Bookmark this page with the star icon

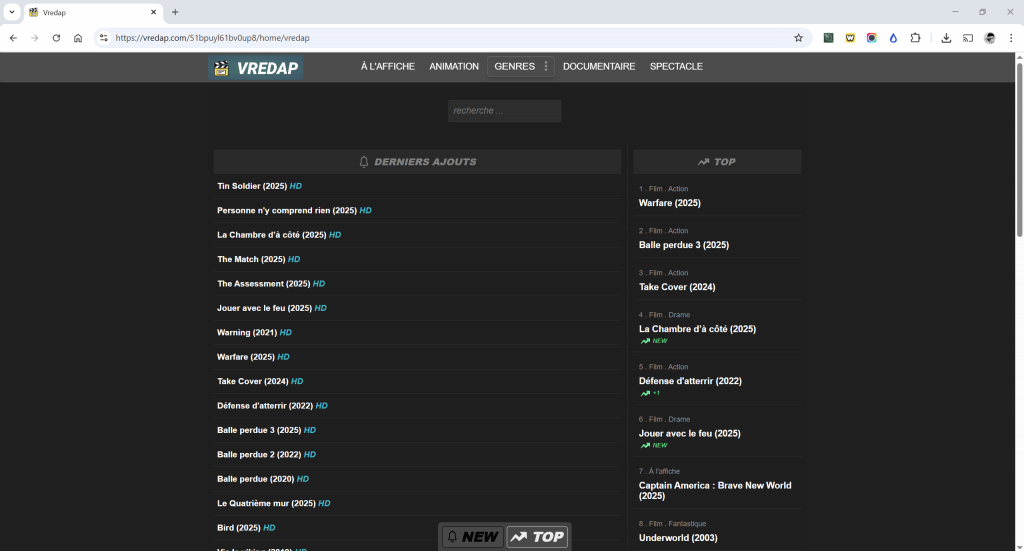coord(798,38)
